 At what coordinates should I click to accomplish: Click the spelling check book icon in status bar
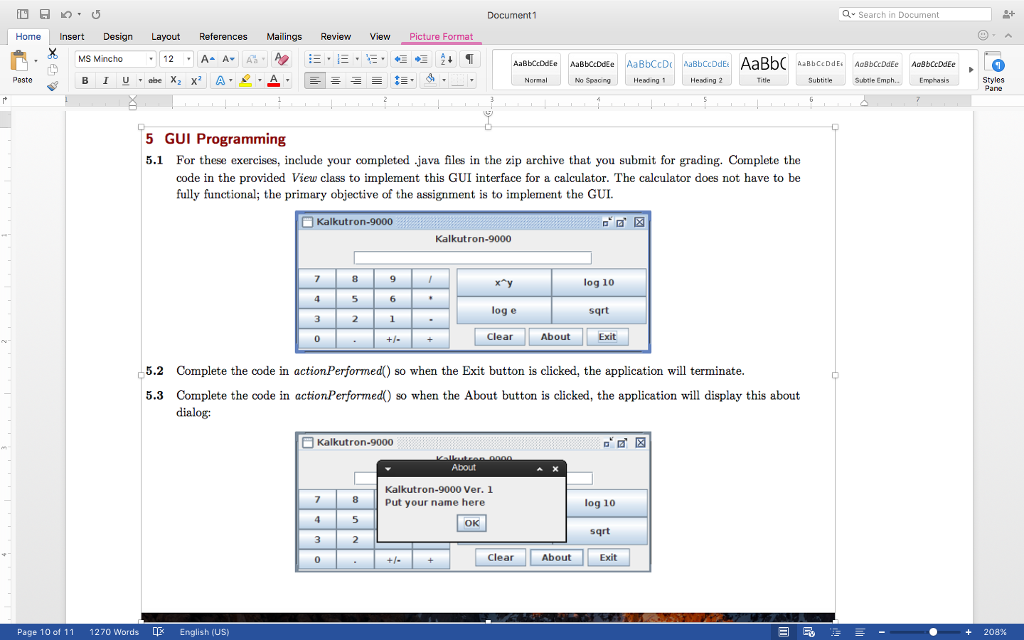click(158, 632)
